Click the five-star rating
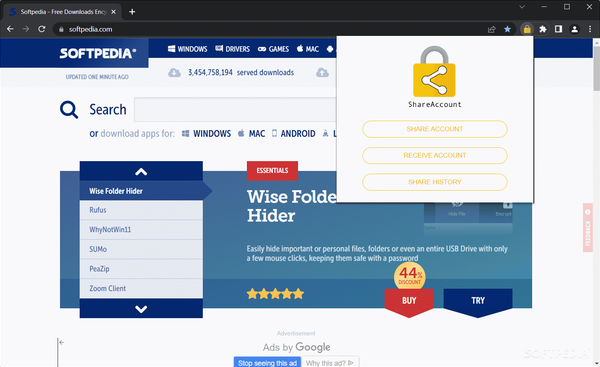The height and width of the screenshot is (367, 600). pyautogui.click(x=276, y=294)
